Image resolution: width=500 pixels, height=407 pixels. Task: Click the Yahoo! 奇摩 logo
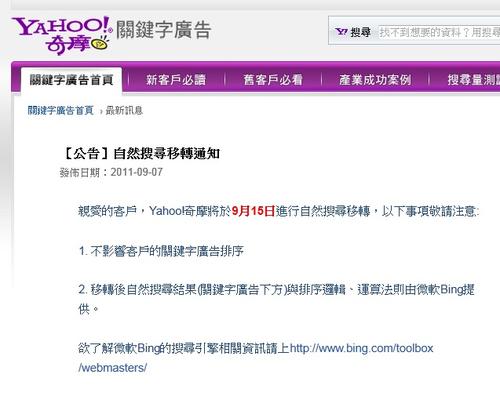(62, 35)
